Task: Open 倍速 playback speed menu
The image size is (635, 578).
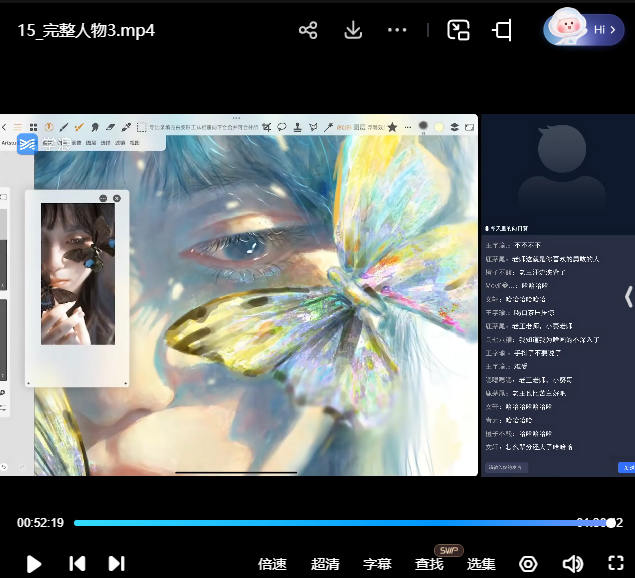Action: [x=272, y=564]
